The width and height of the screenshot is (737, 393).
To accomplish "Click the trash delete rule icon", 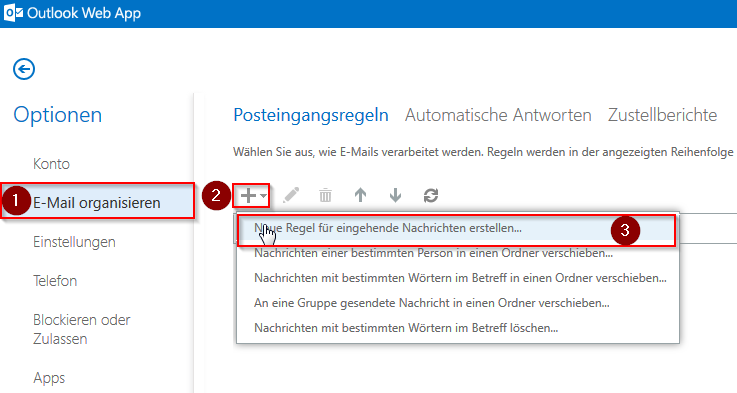I will coord(325,195).
